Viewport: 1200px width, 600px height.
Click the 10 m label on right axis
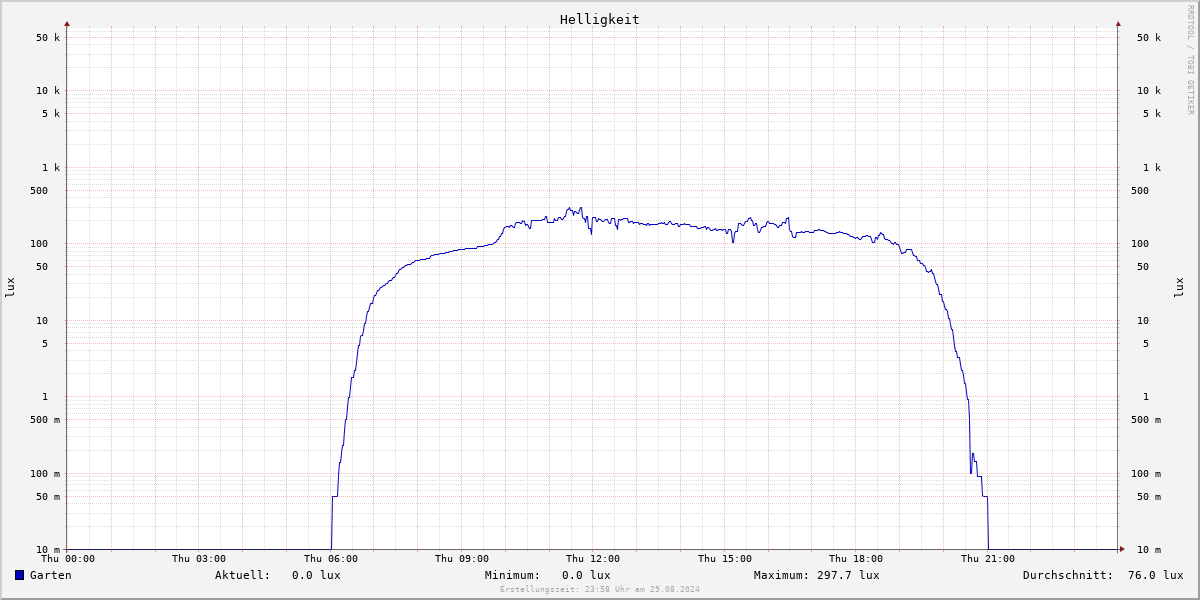(x=1149, y=550)
